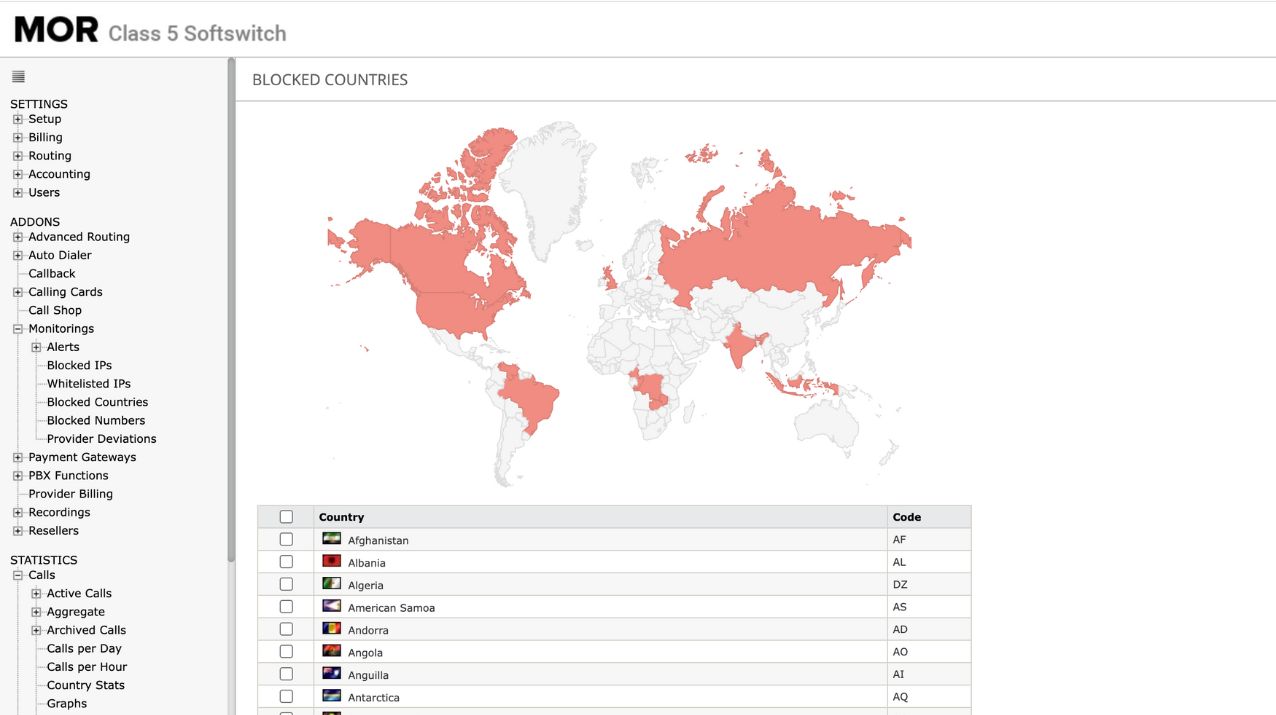Open the Call Shop link
The width and height of the screenshot is (1276, 715).
pos(55,310)
